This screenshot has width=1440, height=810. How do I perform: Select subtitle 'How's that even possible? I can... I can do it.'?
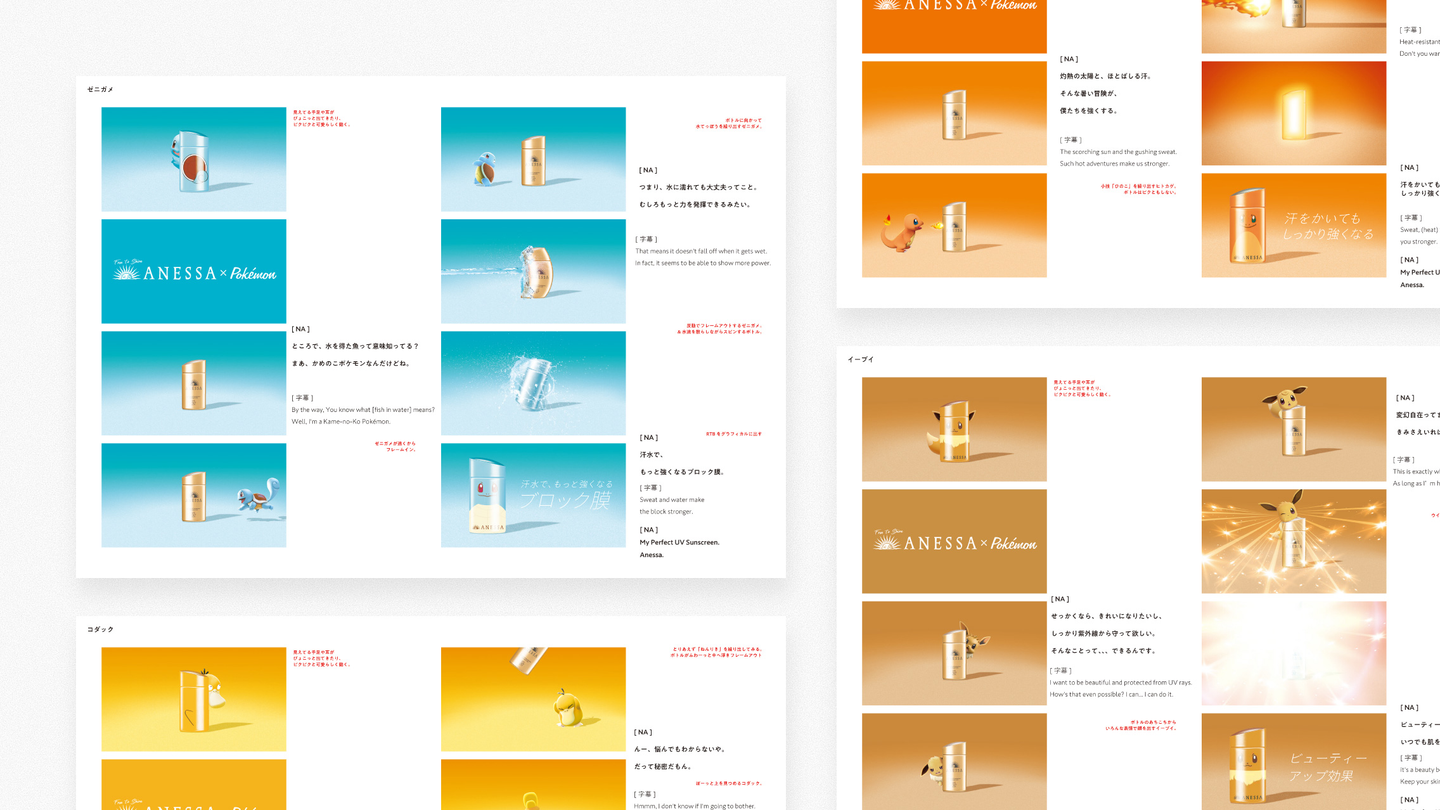coord(1112,695)
